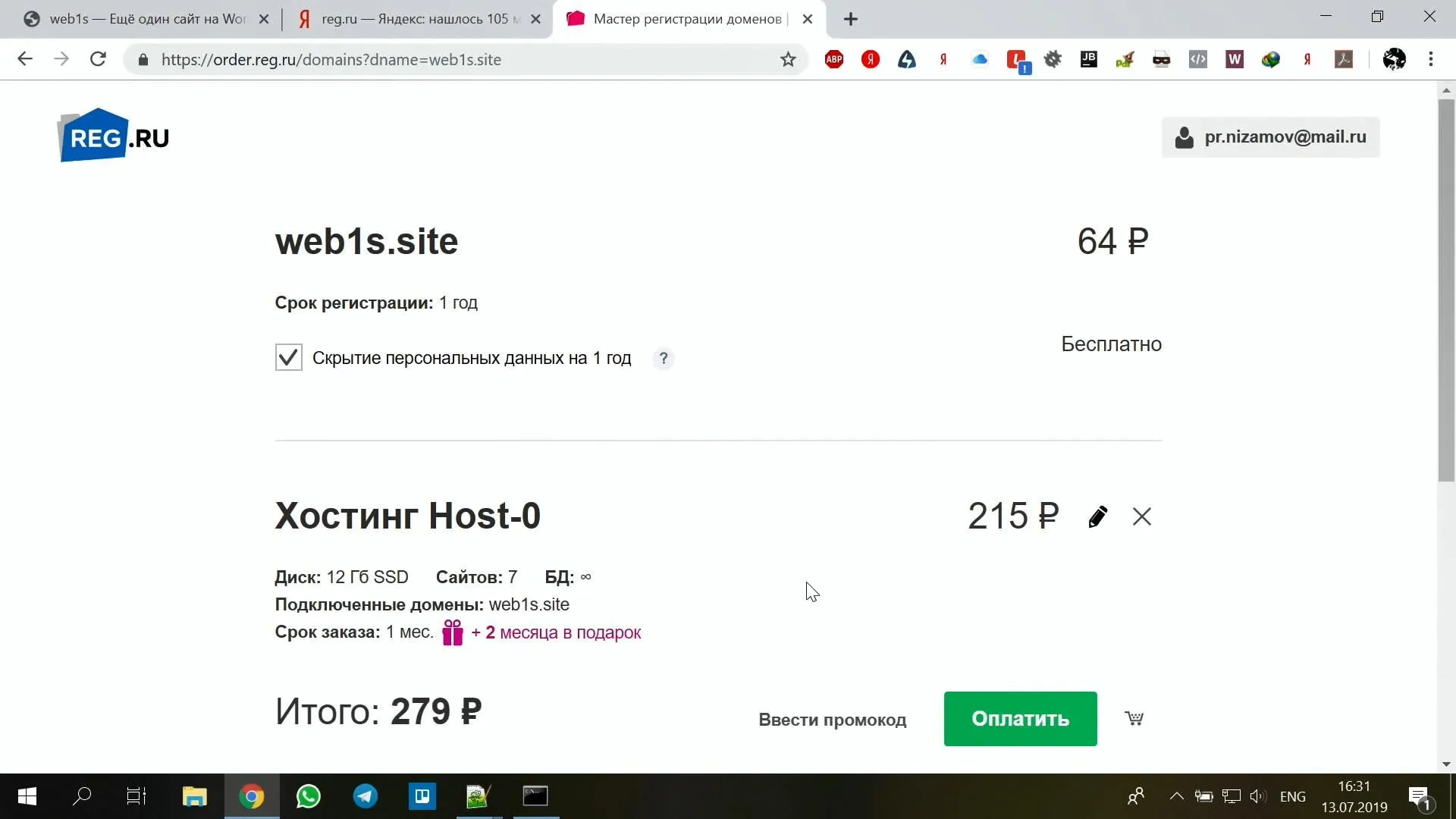Close the Мастер регистрации доменов tab
Image resolution: width=1456 pixels, height=819 pixels.
tap(808, 19)
